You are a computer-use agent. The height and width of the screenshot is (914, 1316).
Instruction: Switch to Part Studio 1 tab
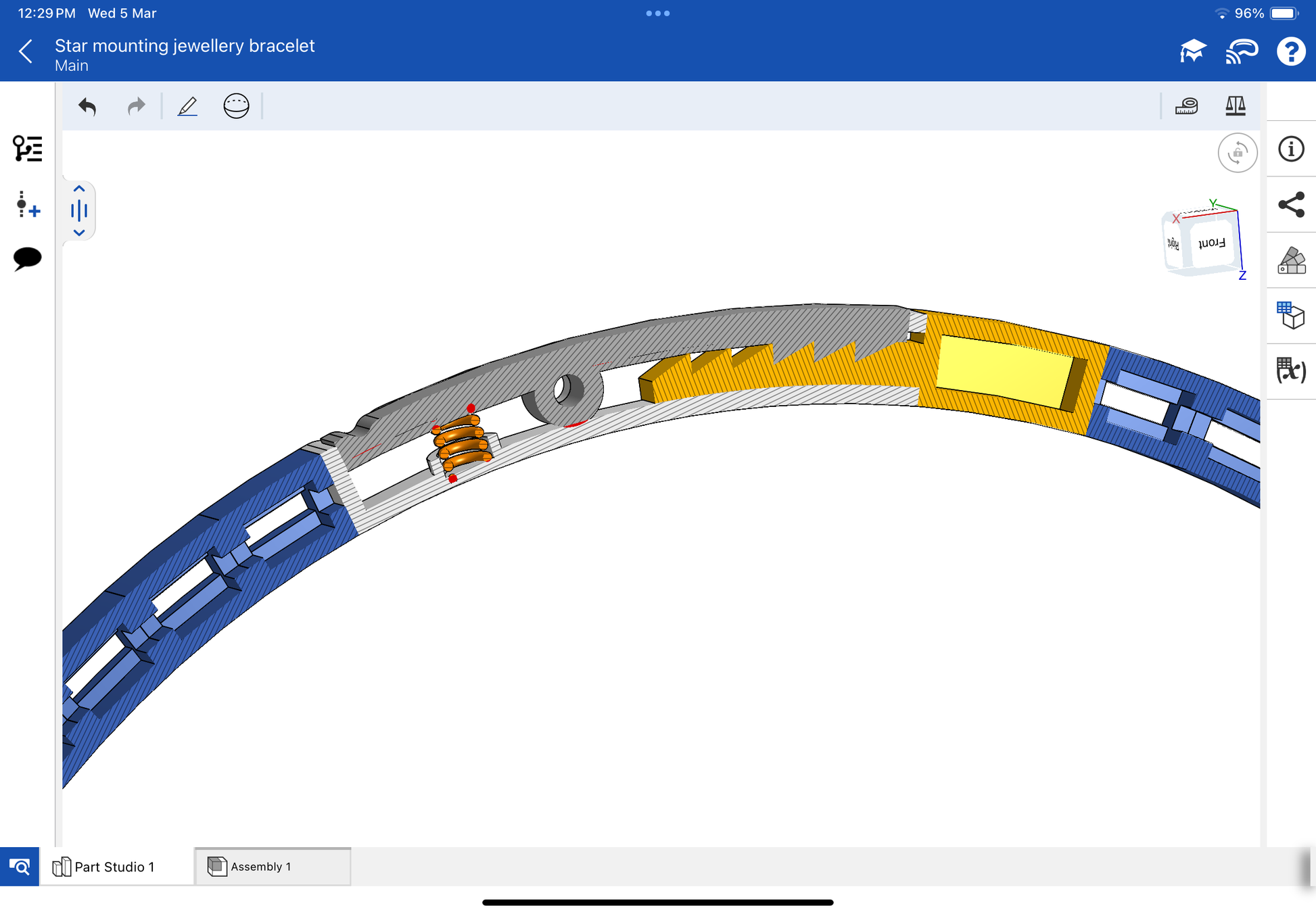[114, 867]
